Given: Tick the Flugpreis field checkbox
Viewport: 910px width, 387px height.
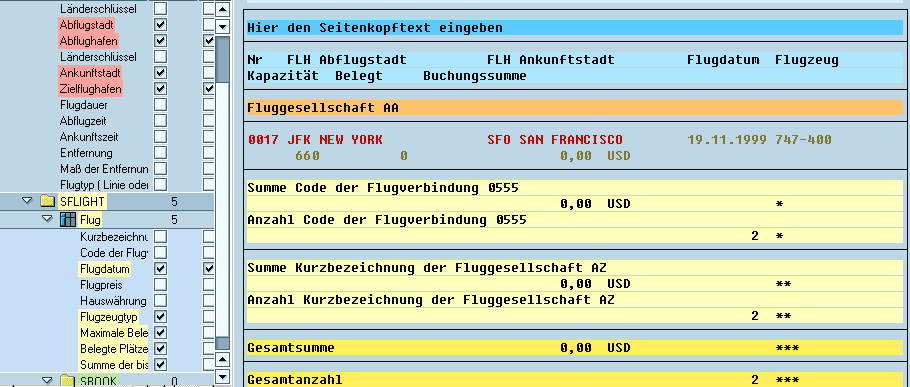Looking at the screenshot, I should pyautogui.click(x=160, y=285).
